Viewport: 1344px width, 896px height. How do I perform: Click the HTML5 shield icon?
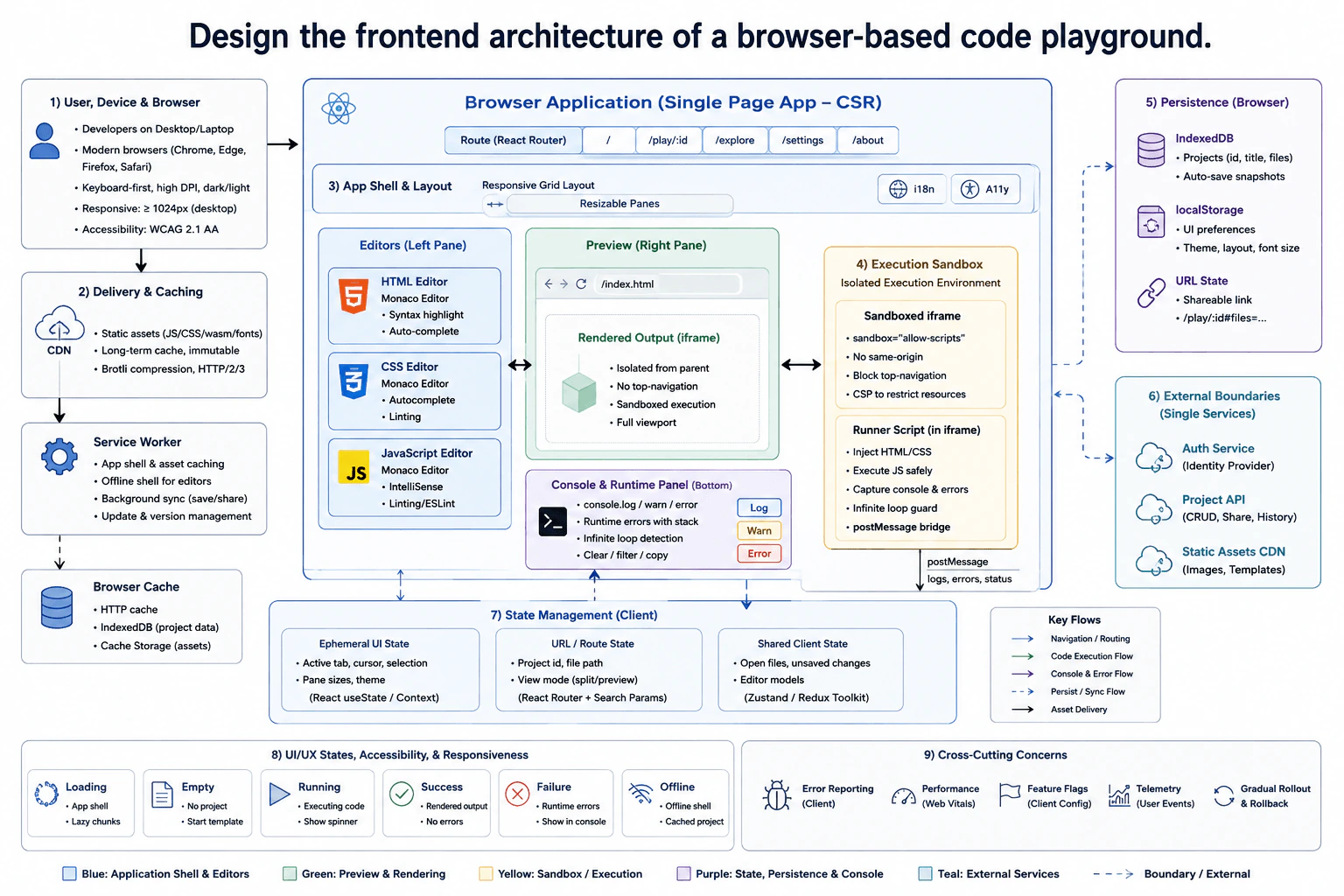tap(353, 297)
